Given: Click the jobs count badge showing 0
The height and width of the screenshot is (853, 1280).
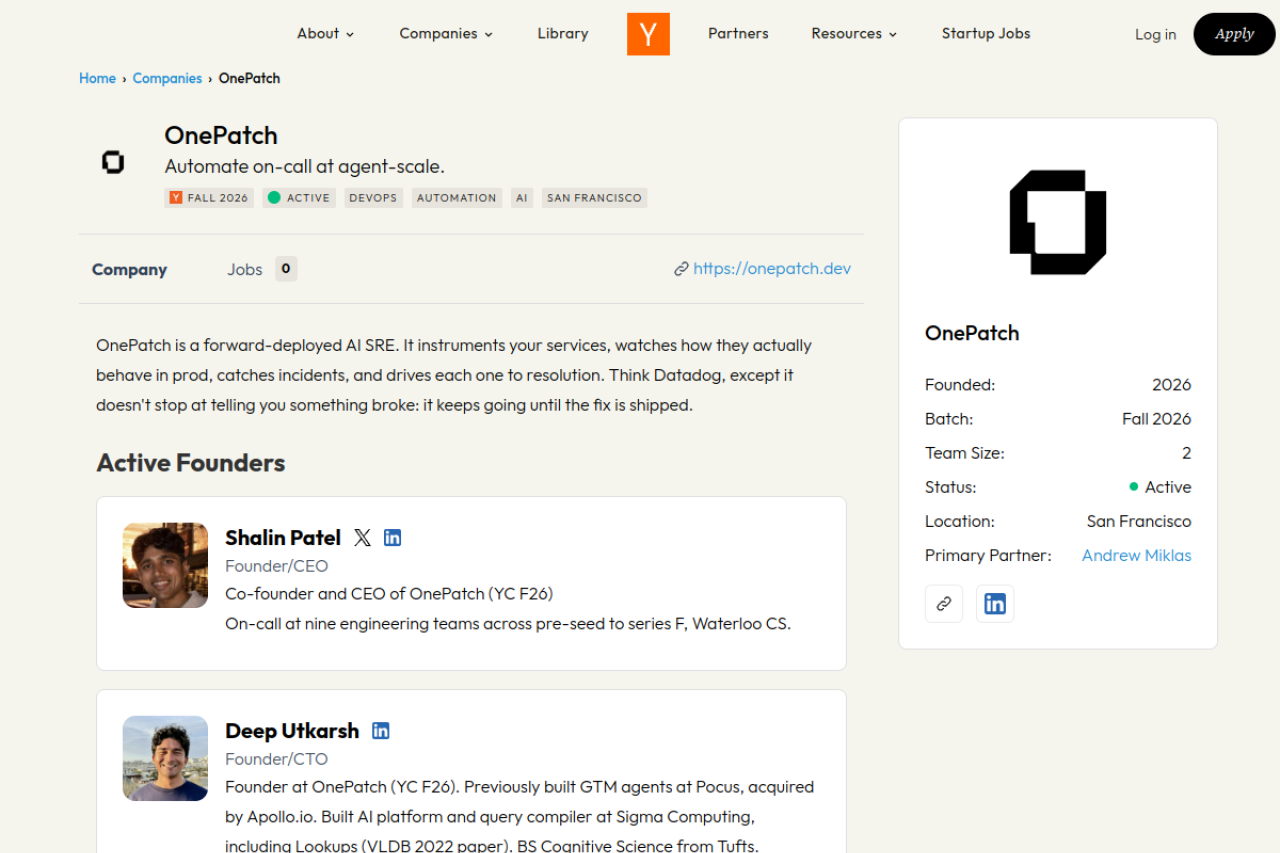Looking at the screenshot, I should [286, 269].
